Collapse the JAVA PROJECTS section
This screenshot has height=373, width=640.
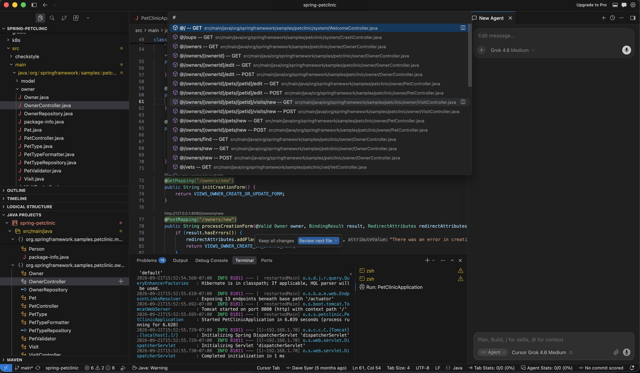pos(24,215)
